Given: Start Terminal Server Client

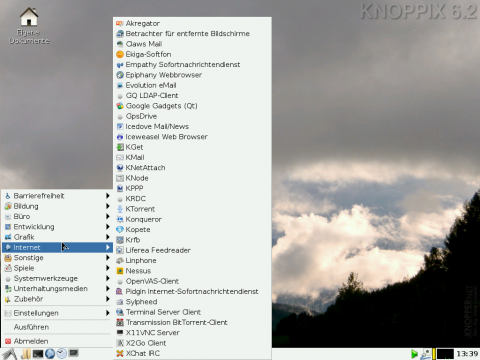Looking at the screenshot, I should 192,312.
